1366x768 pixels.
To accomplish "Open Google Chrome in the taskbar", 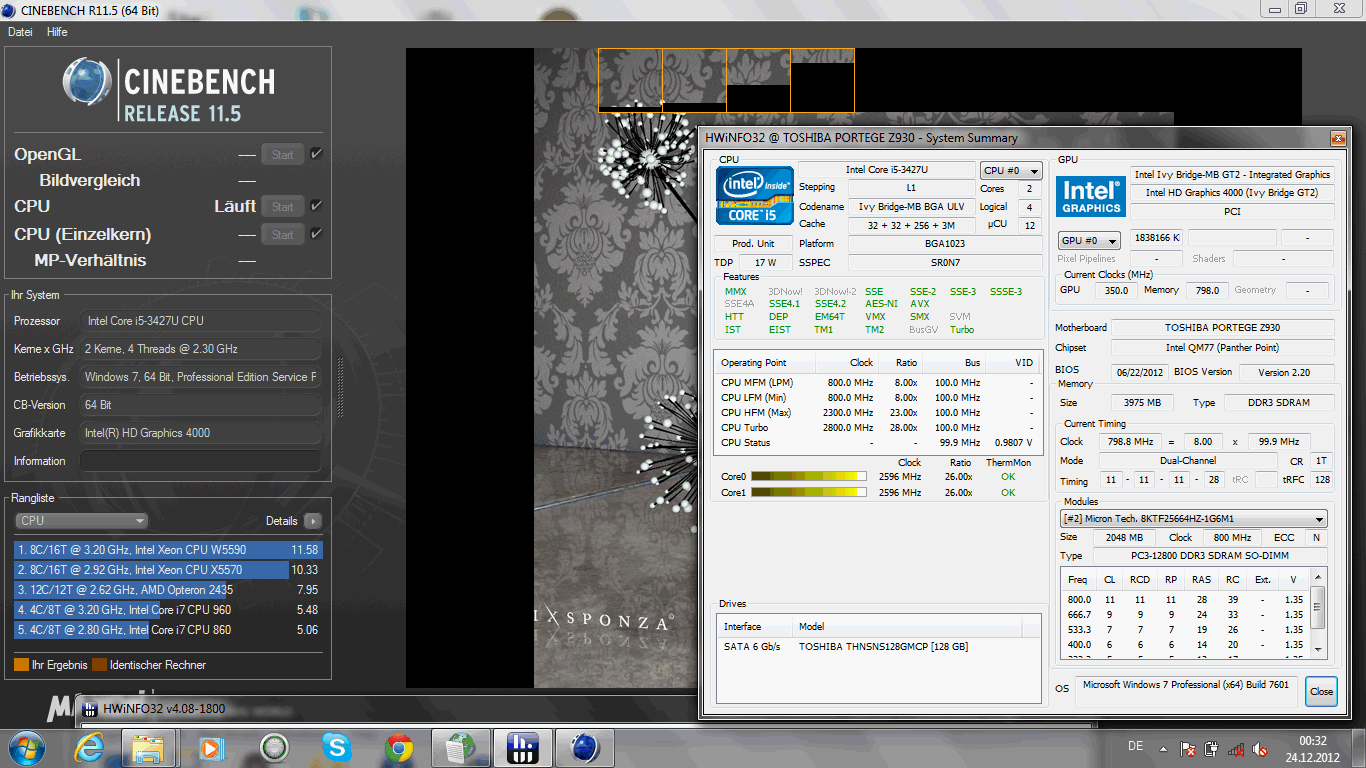I will coord(399,747).
